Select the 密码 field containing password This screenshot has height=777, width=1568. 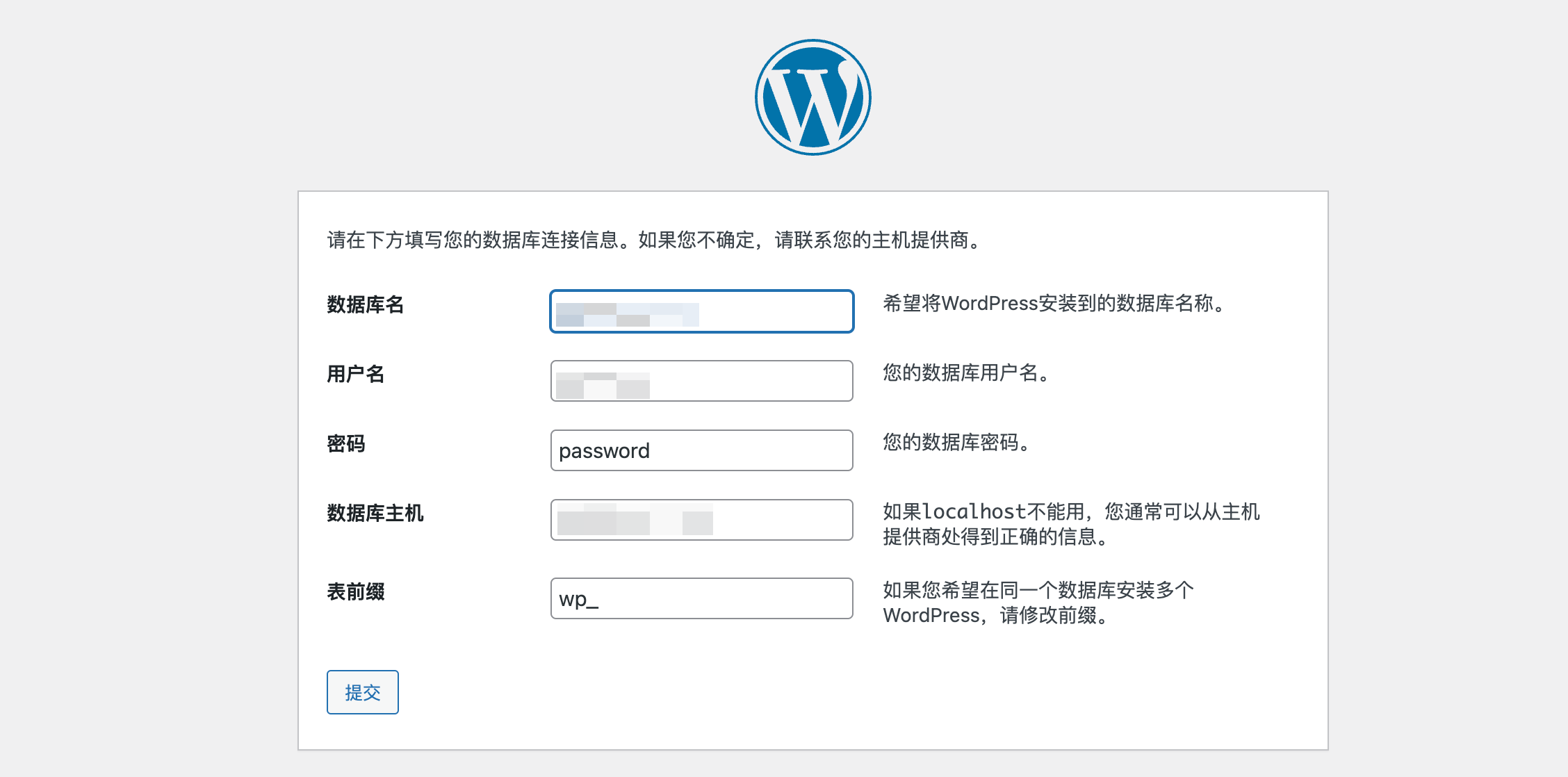pyautogui.click(x=702, y=450)
